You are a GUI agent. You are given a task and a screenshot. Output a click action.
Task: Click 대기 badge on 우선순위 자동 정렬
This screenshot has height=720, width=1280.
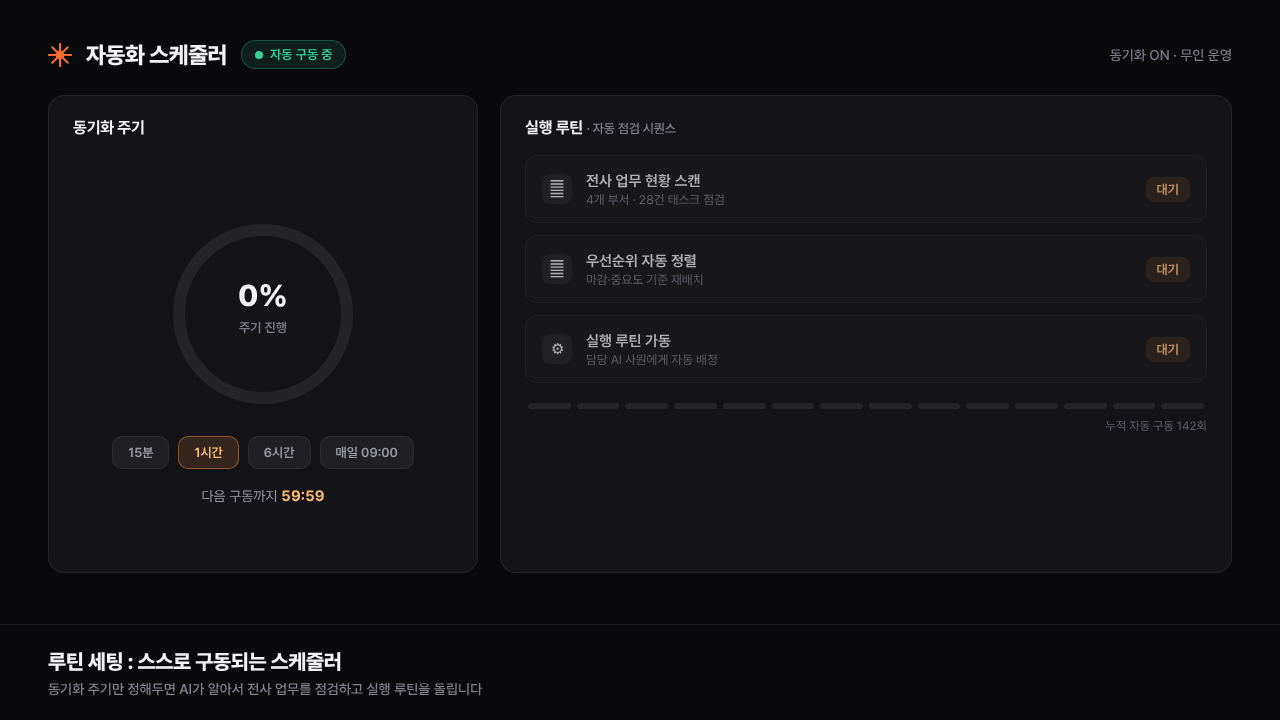coord(1168,269)
